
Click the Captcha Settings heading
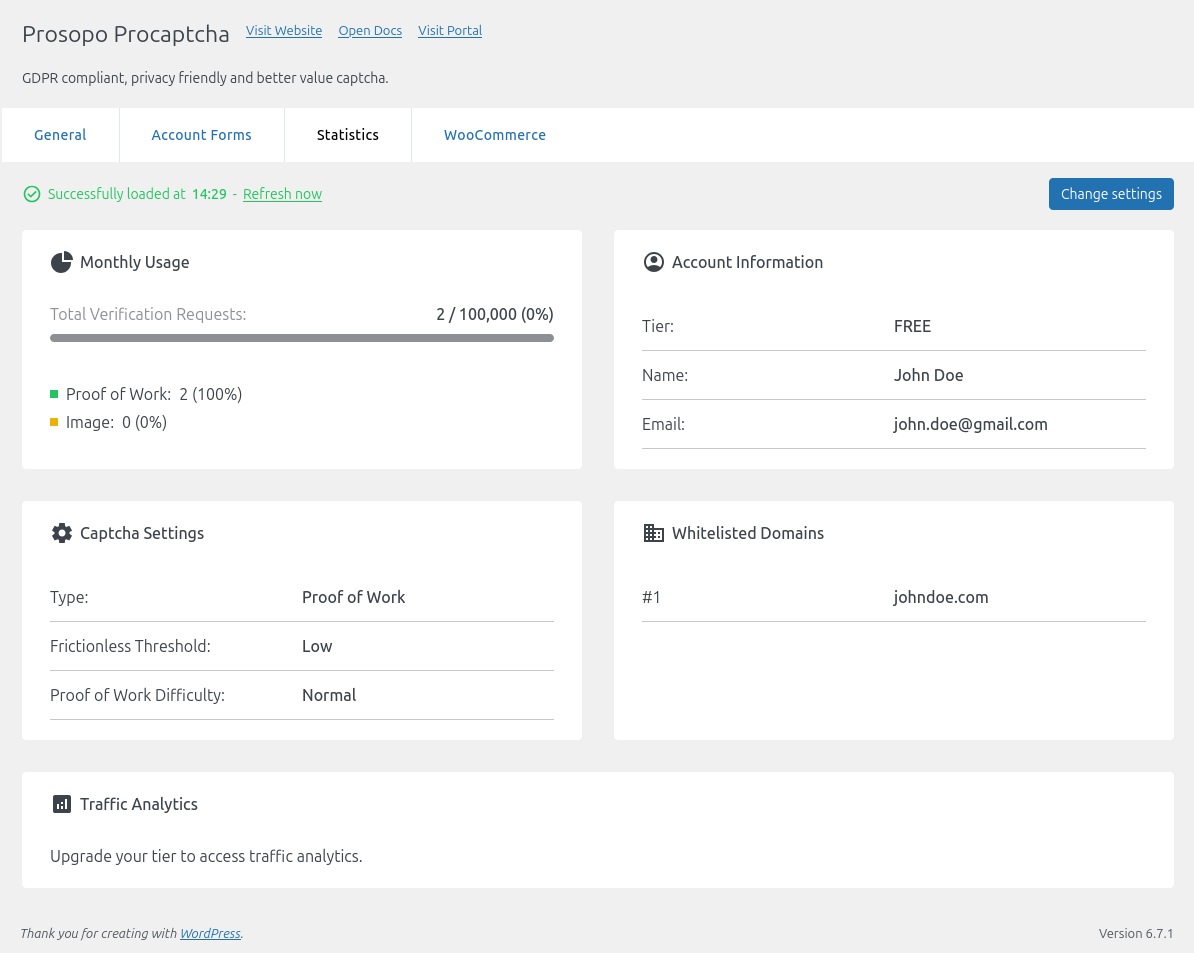tap(142, 533)
